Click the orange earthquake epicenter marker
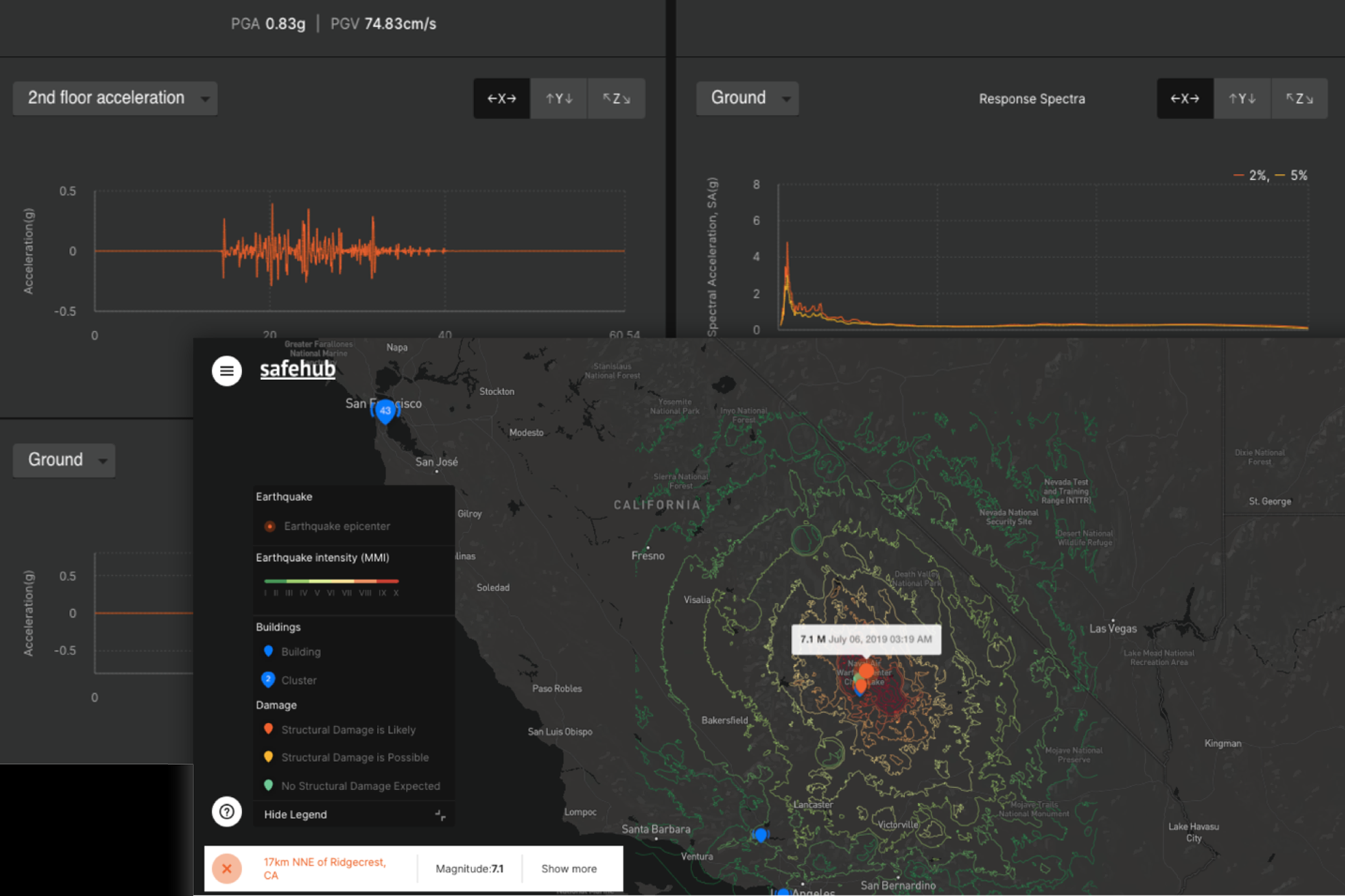 [866, 671]
